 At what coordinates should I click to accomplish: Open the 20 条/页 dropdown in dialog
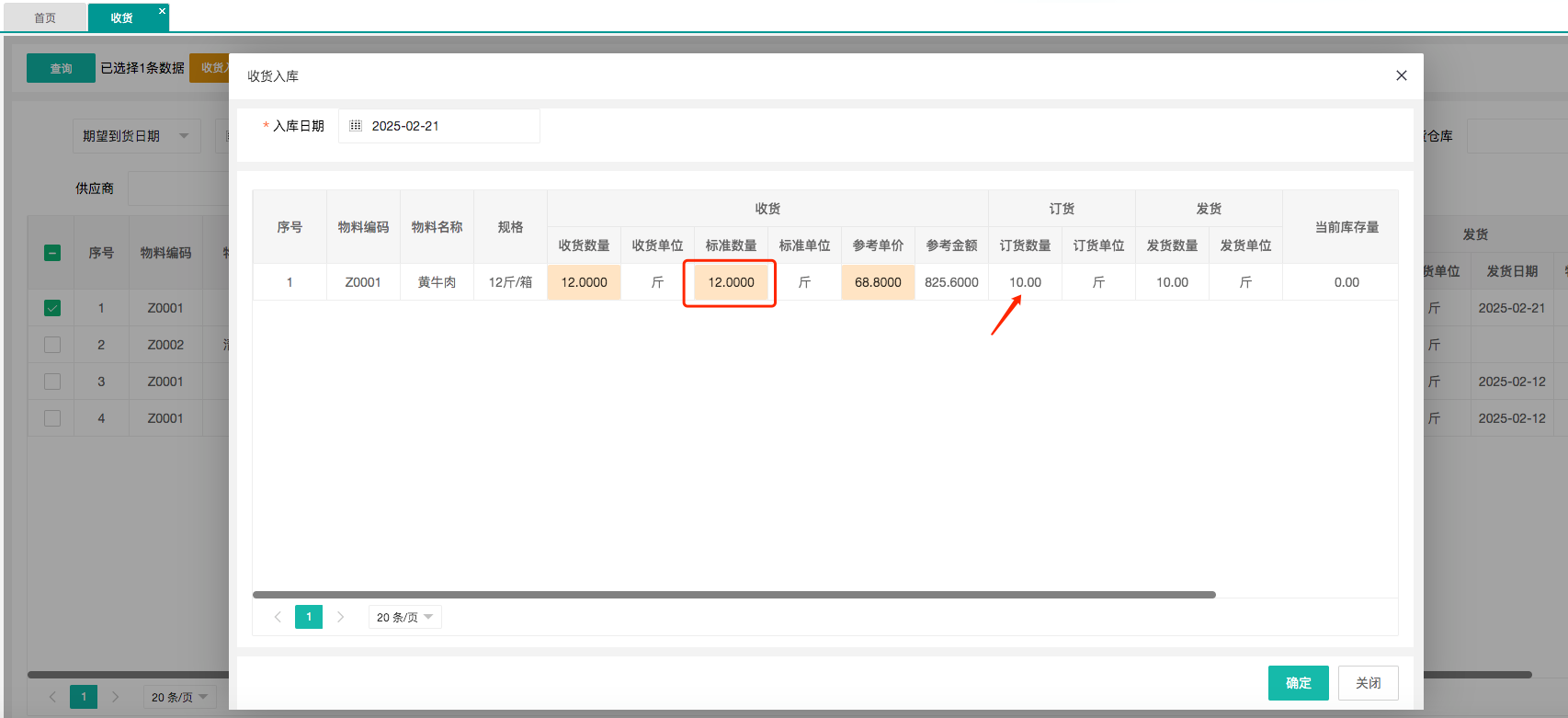(x=404, y=617)
